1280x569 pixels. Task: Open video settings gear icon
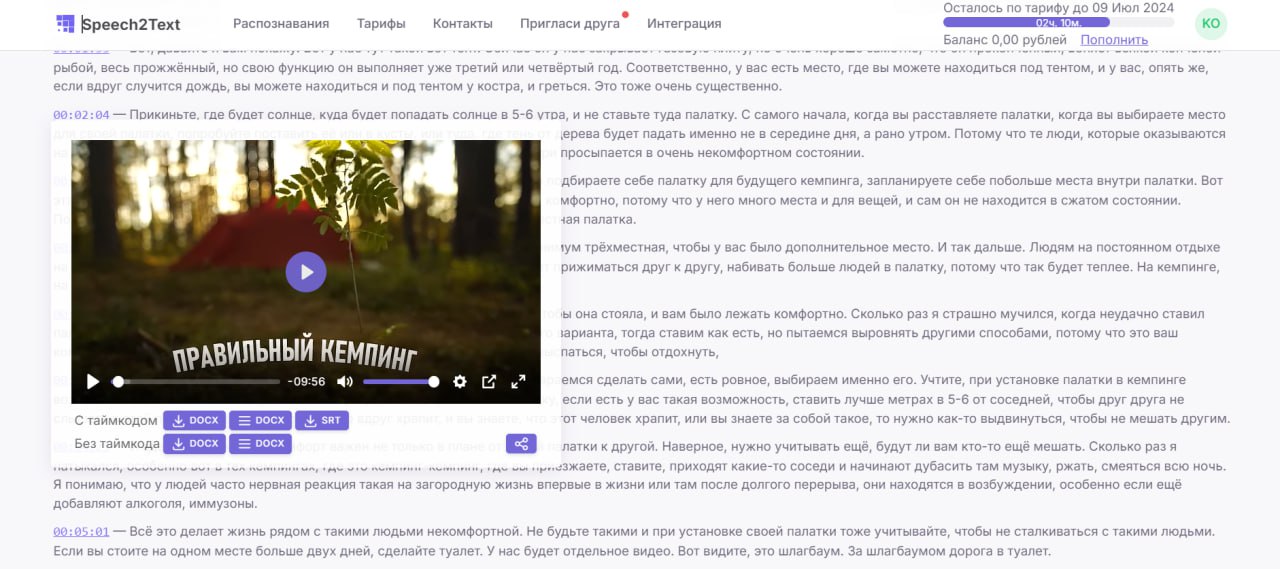[x=460, y=381]
